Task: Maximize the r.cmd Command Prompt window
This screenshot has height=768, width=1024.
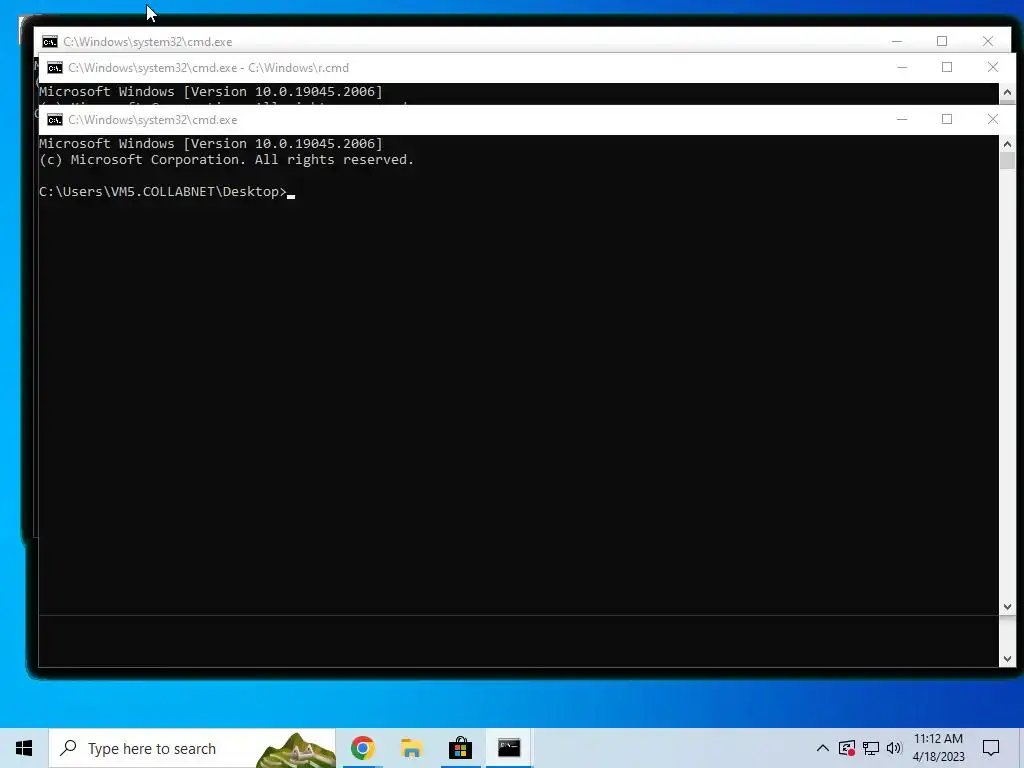Action: point(947,67)
